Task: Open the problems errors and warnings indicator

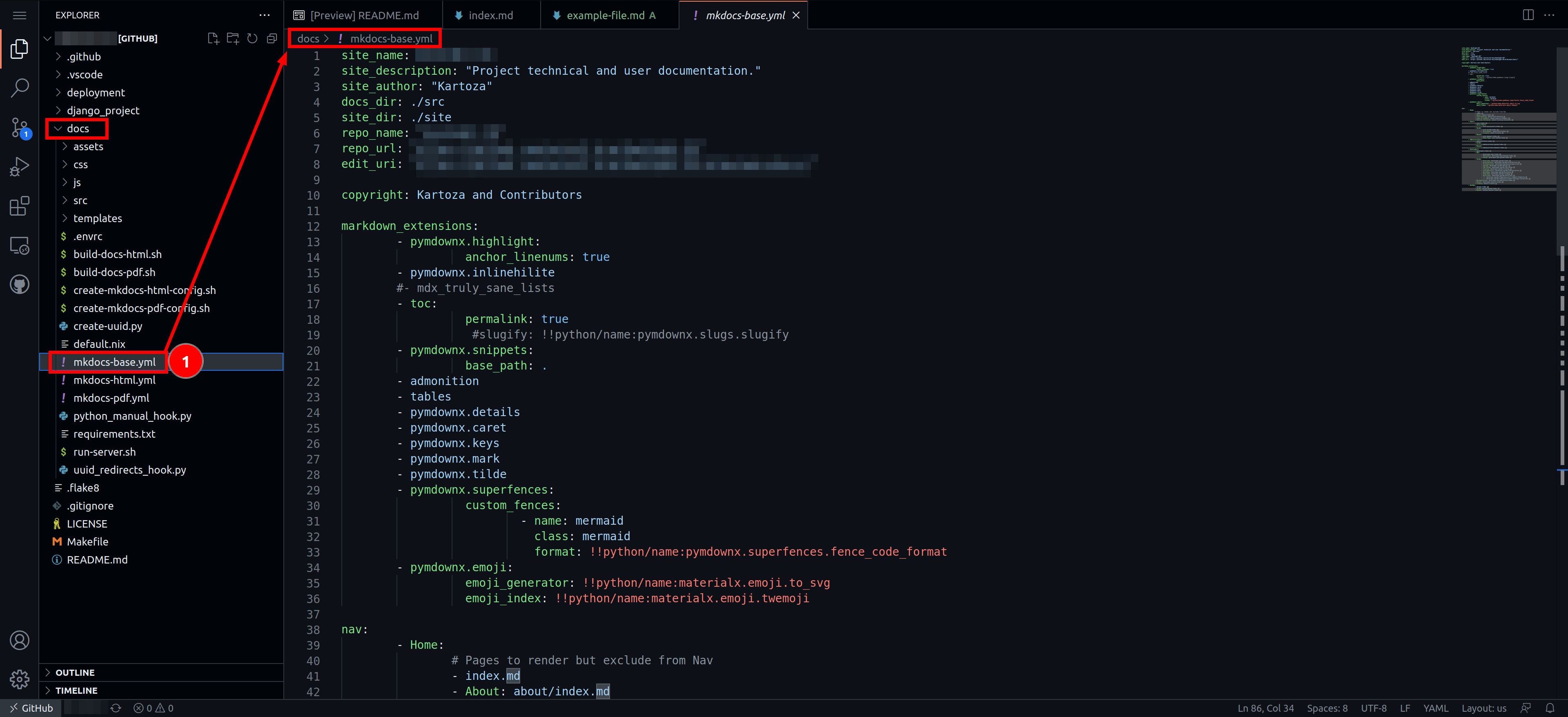Action: [154, 708]
